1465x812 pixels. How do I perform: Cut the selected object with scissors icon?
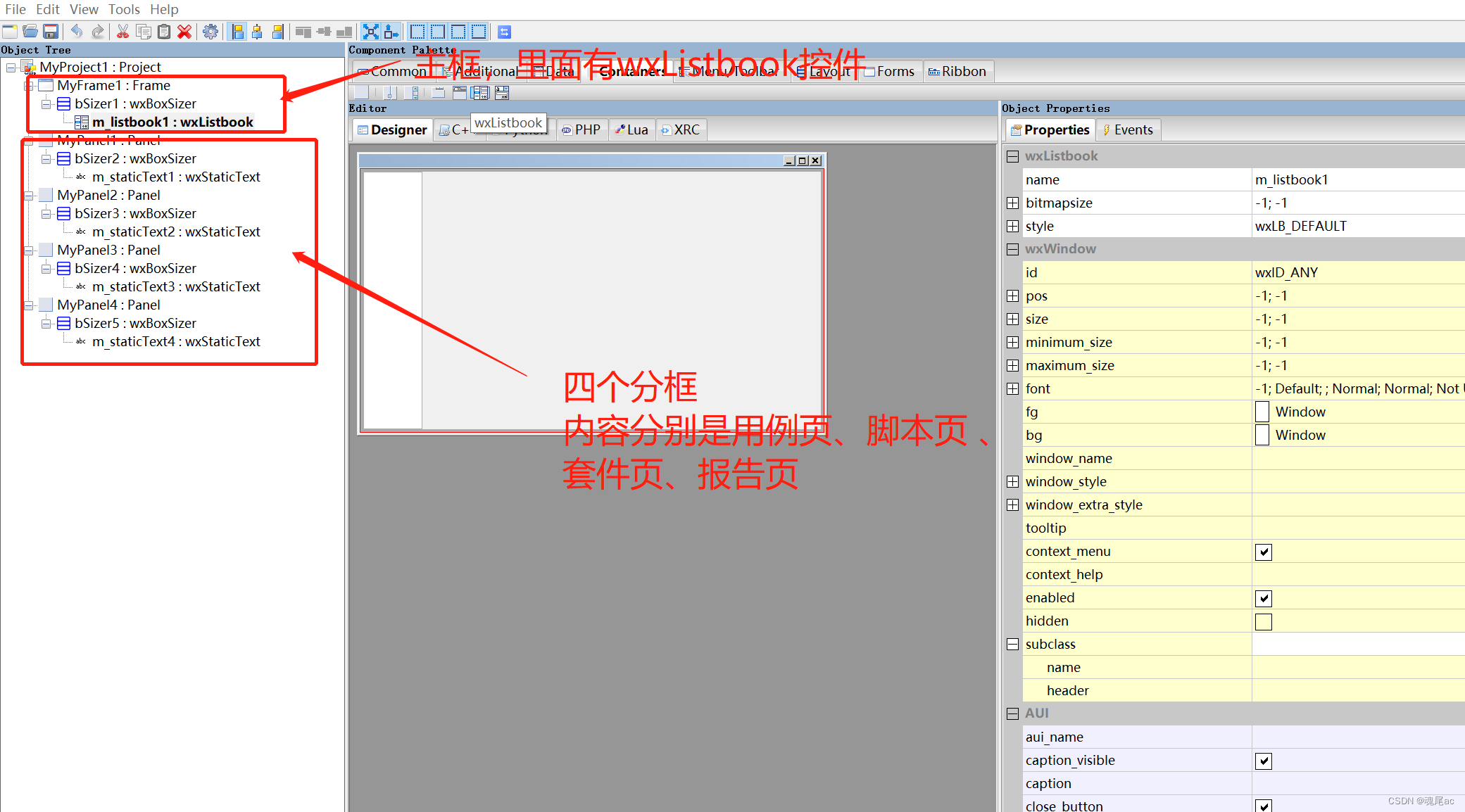click(122, 32)
